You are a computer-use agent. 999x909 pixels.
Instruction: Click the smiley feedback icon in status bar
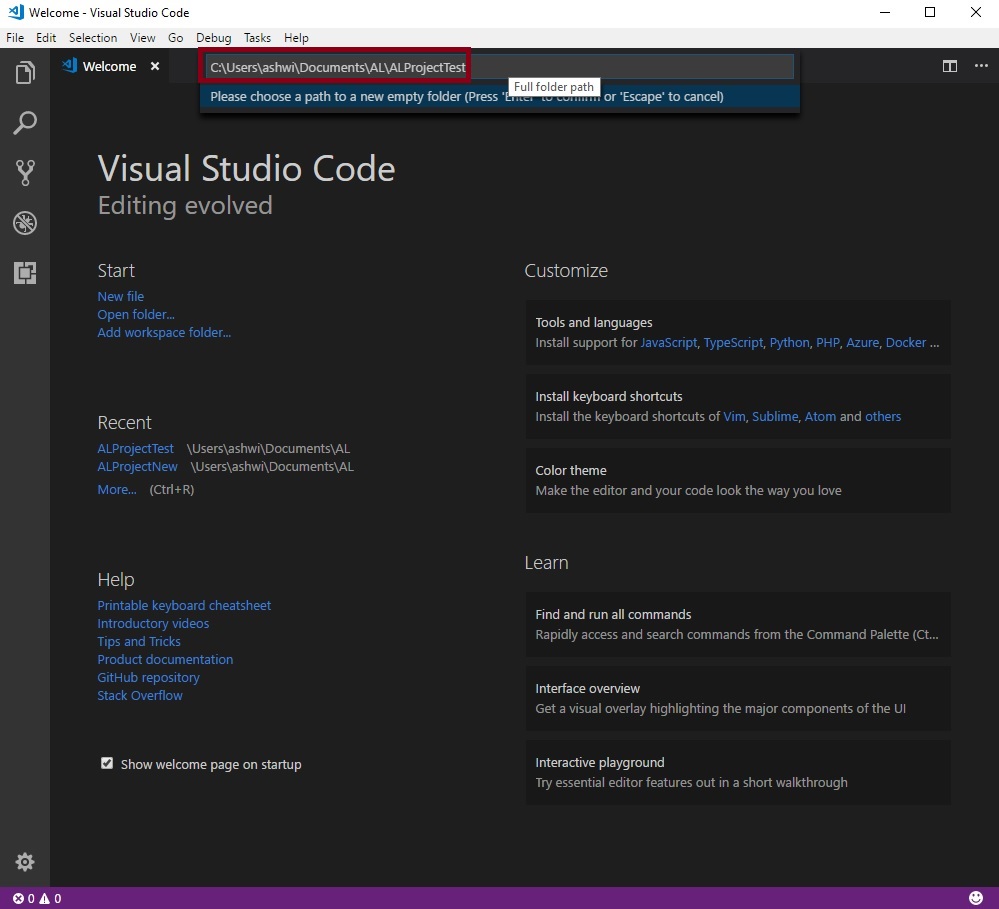tap(976, 898)
